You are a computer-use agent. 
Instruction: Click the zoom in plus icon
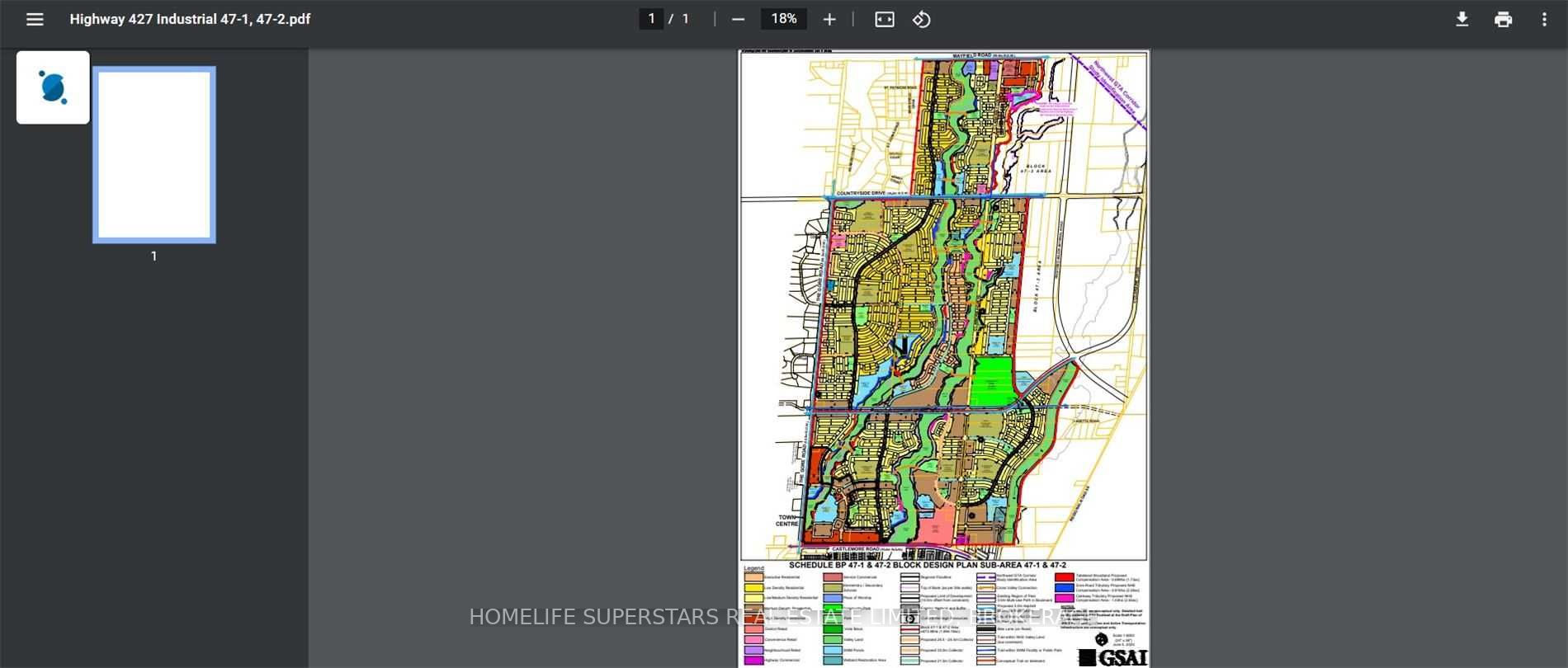(829, 19)
